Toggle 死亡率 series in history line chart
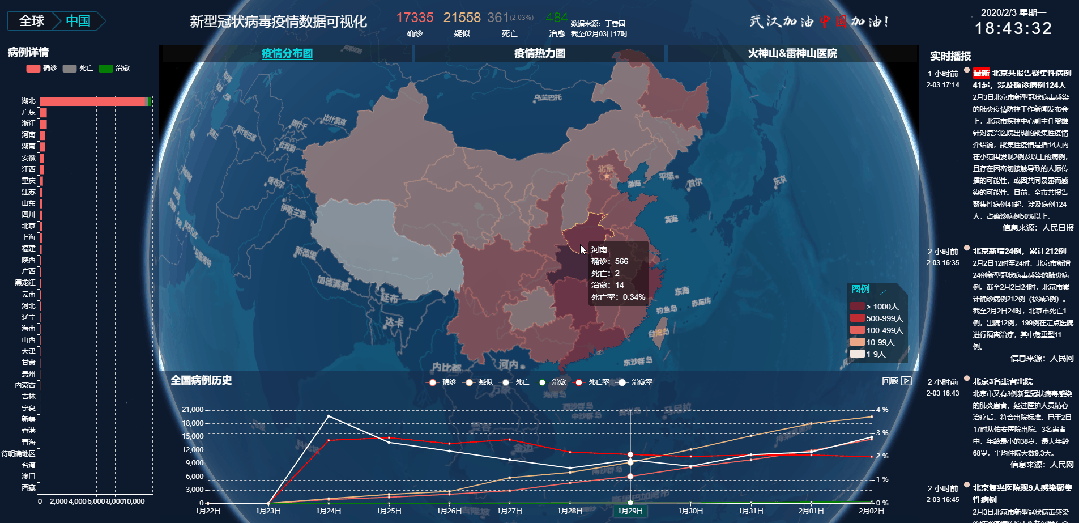This screenshot has width=1079, height=523. 592,382
